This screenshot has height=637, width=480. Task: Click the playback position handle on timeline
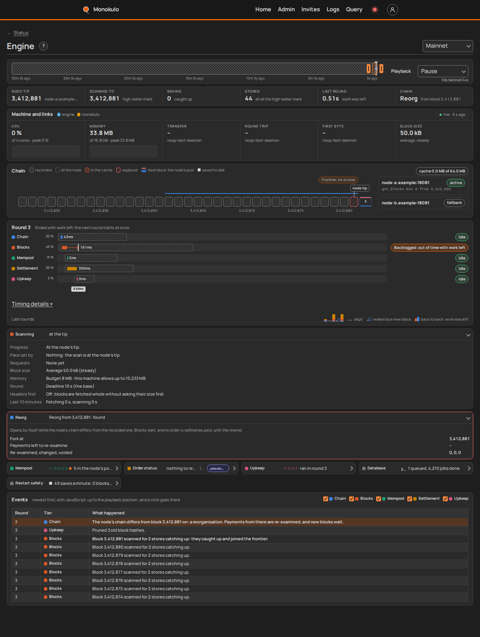coord(376,68)
